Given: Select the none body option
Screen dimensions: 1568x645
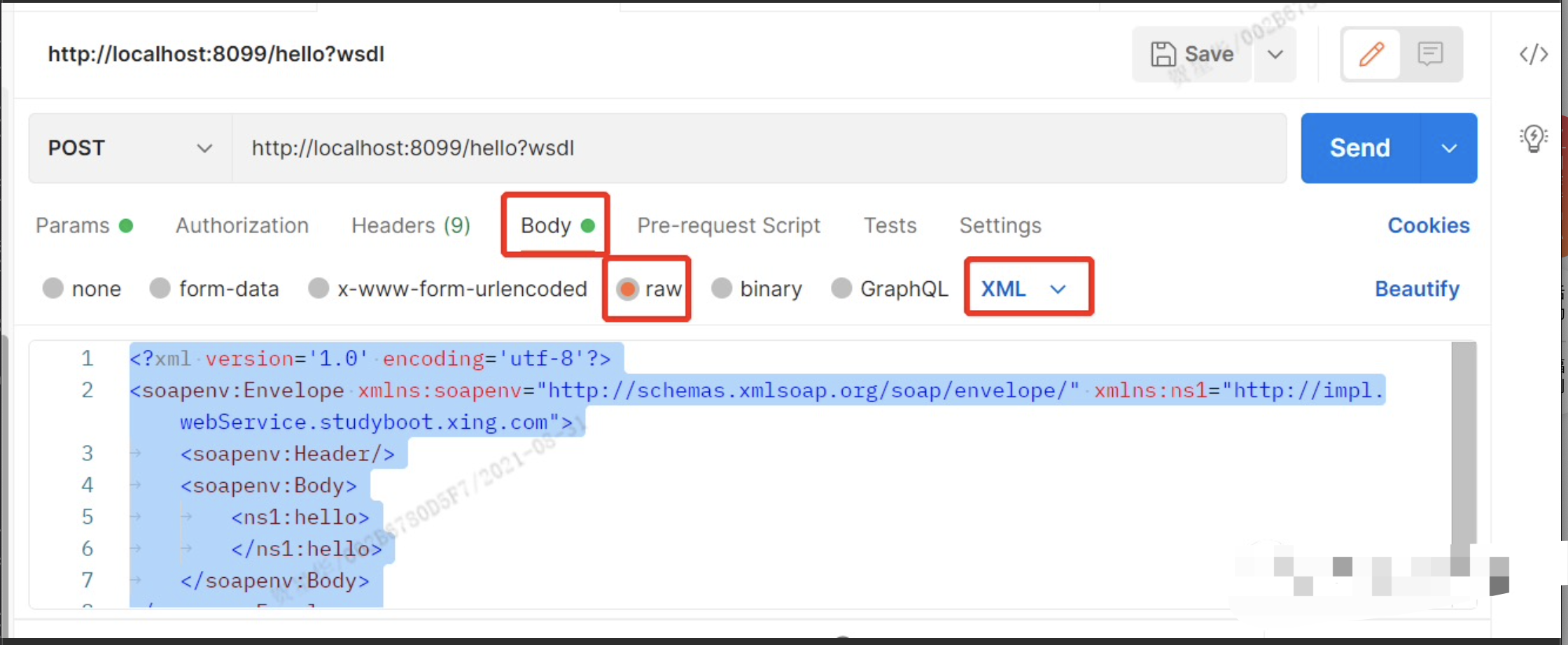Looking at the screenshot, I should coord(53,289).
